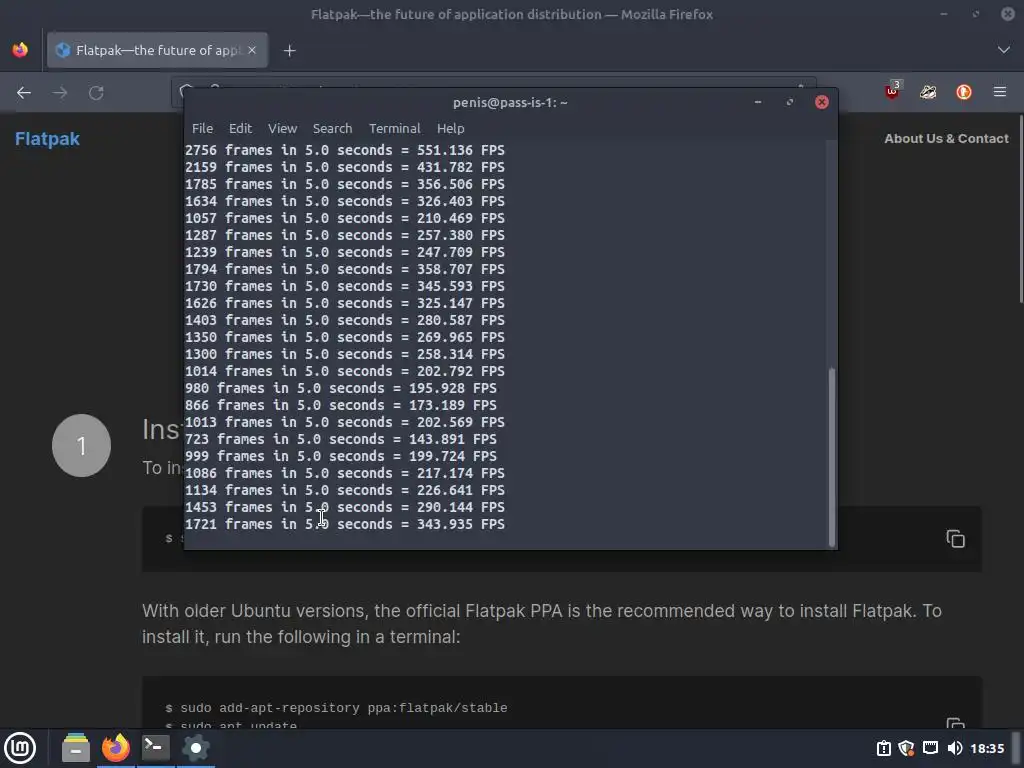Open the terminal View menu
This screenshot has height=768, width=1024.
tap(282, 129)
